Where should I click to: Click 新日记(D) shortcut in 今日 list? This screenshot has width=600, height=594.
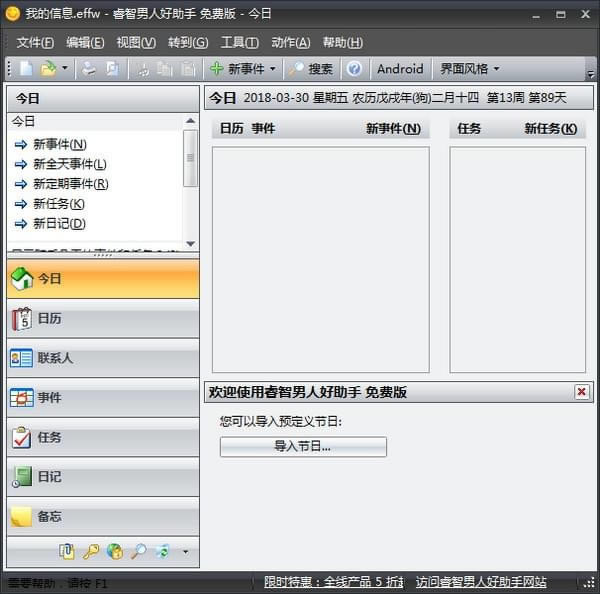(x=59, y=224)
